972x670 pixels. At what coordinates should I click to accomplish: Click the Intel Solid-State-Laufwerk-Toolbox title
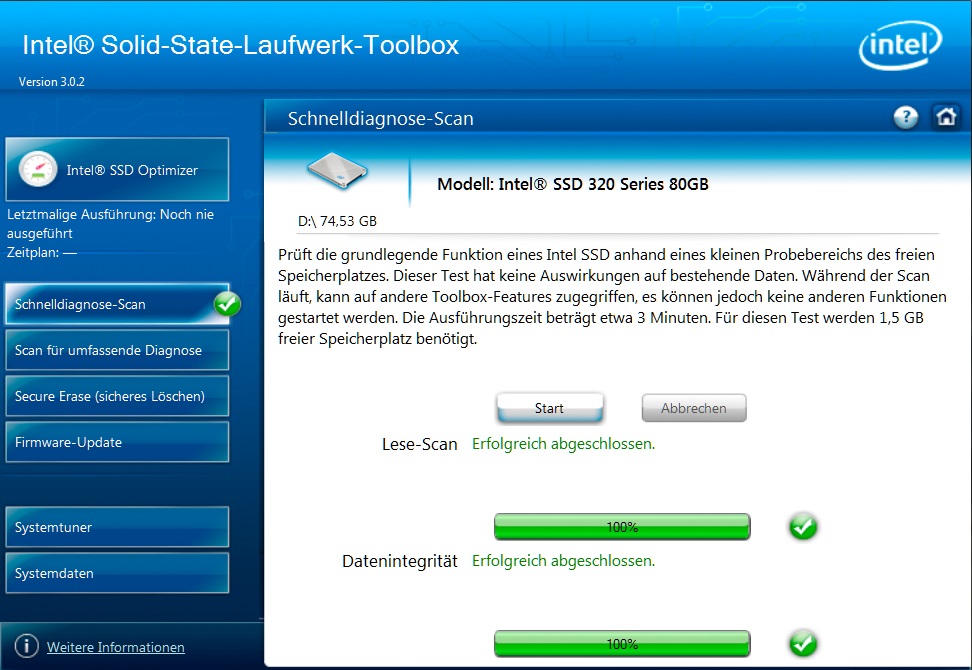(241, 45)
